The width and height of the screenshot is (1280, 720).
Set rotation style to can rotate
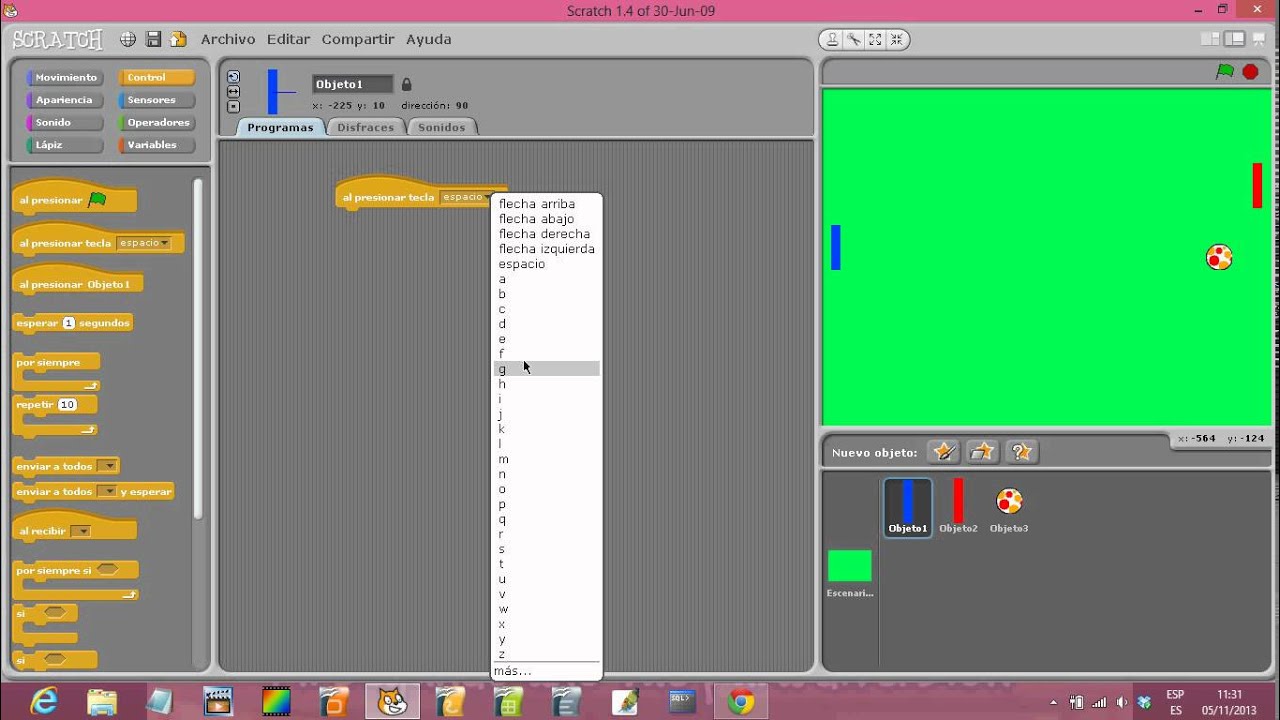pos(233,77)
